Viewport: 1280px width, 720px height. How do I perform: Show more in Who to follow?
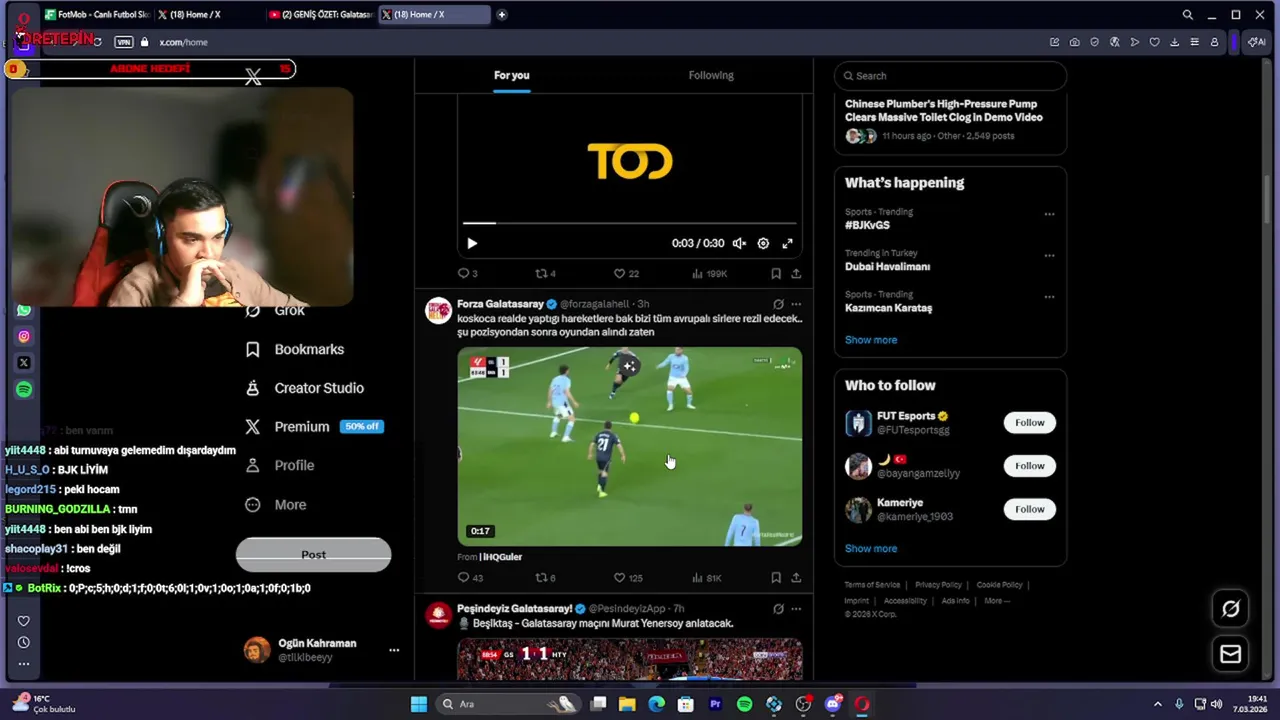pyautogui.click(x=871, y=548)
